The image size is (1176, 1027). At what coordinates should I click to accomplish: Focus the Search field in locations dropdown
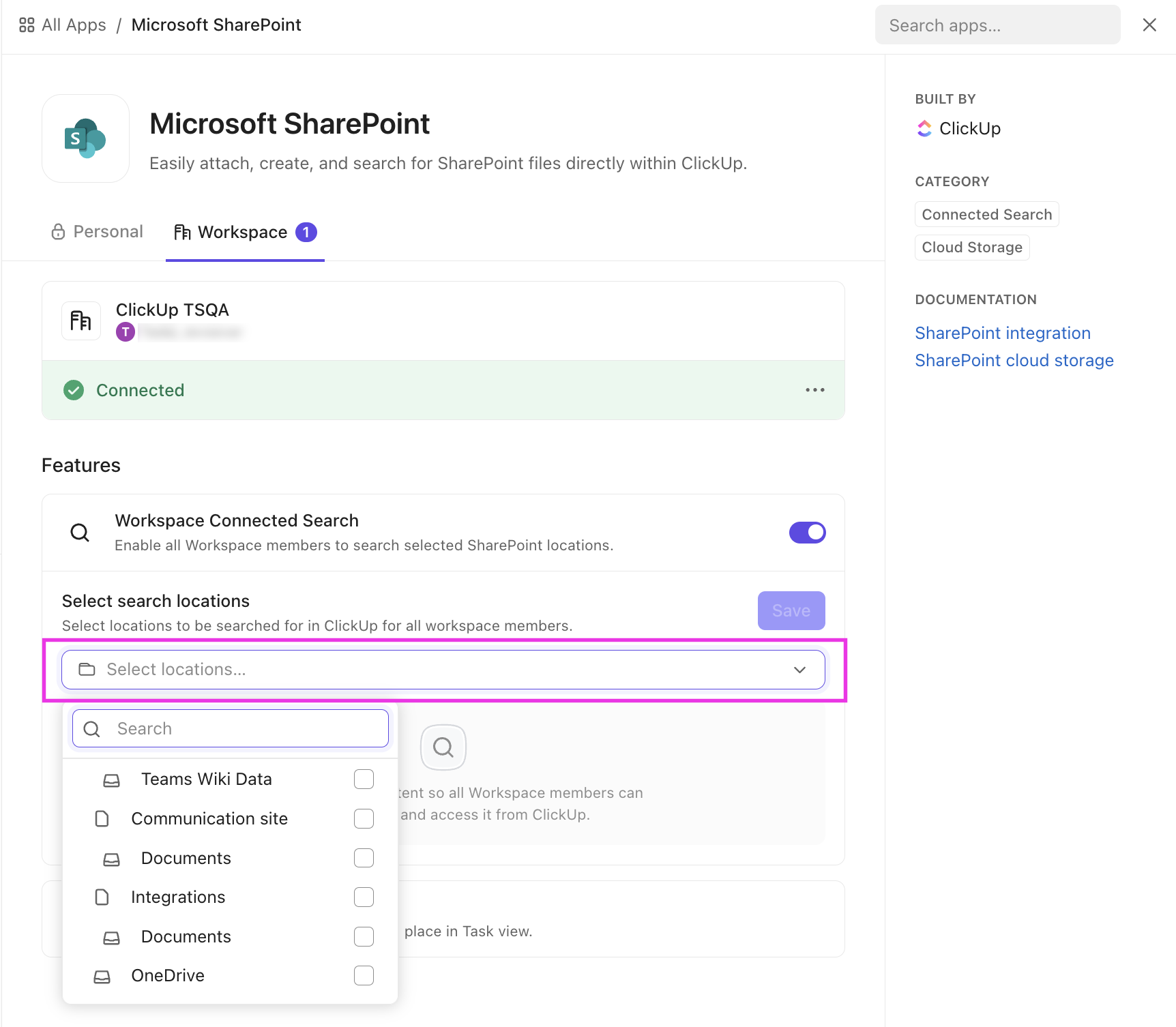click(231, 728)
